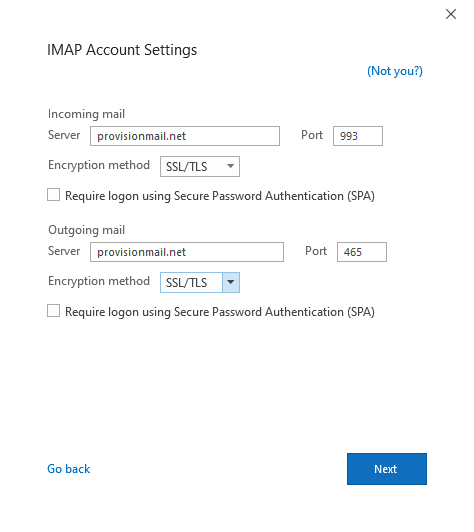Screen dimensions: 474x532
Task: Expand incoming encryption method dropdown arrow
Action: click(x=231, y=166)
